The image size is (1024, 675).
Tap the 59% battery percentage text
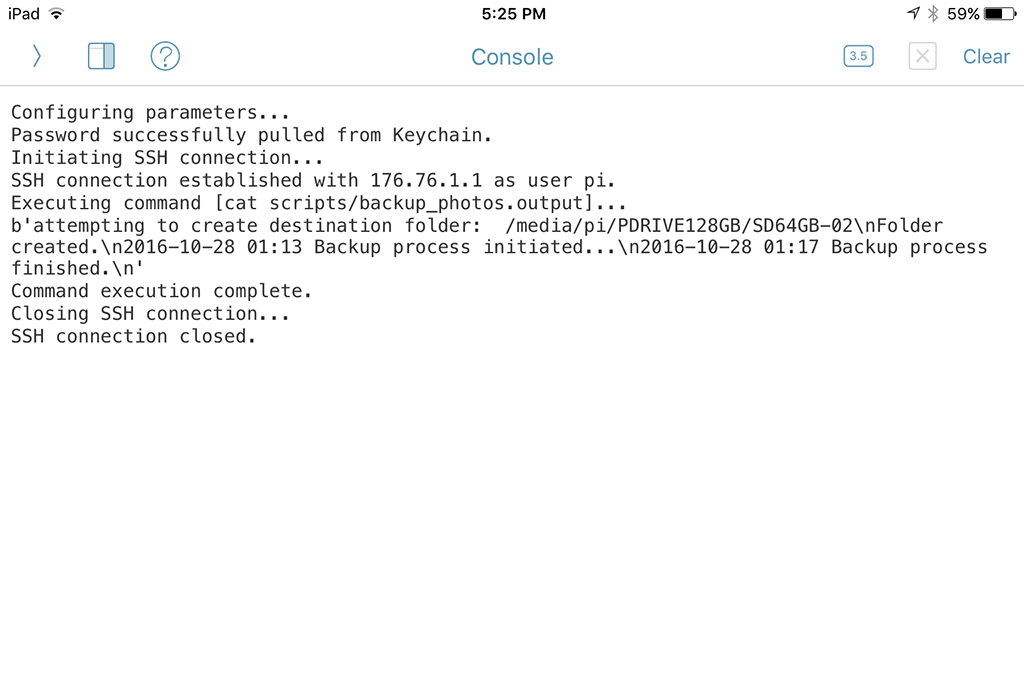(x=963, y=14)
